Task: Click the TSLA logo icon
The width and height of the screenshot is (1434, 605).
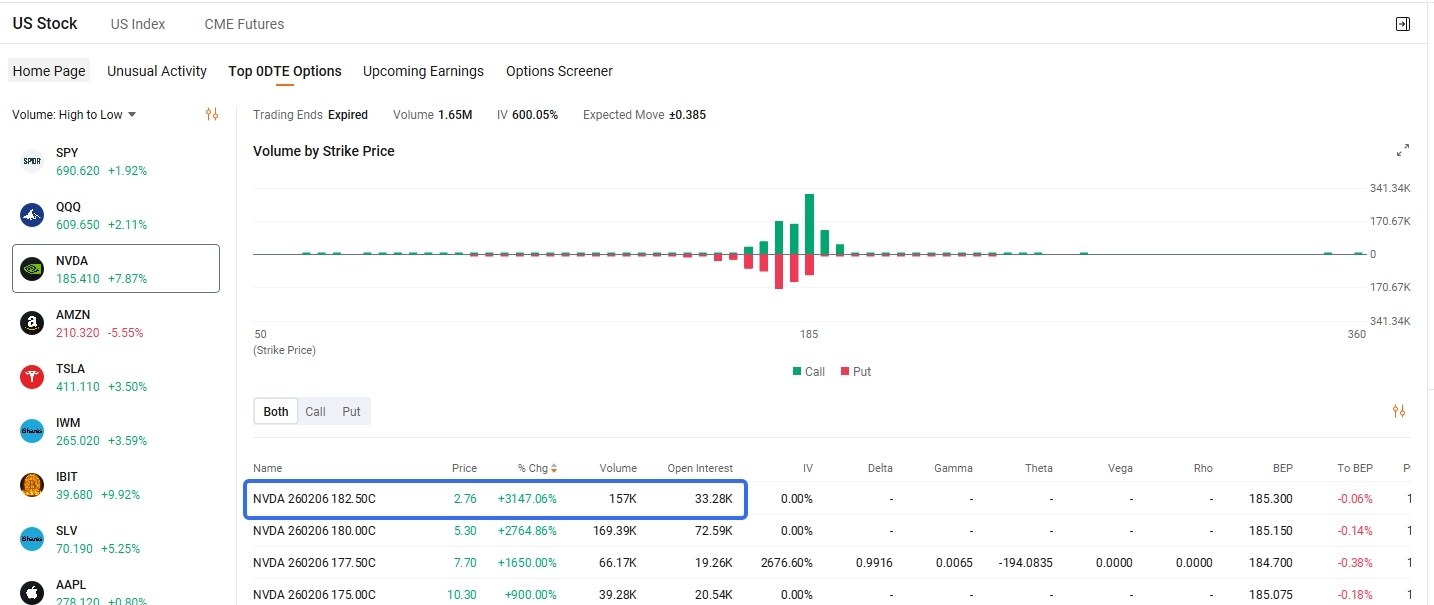Action: tap(32, 377)
